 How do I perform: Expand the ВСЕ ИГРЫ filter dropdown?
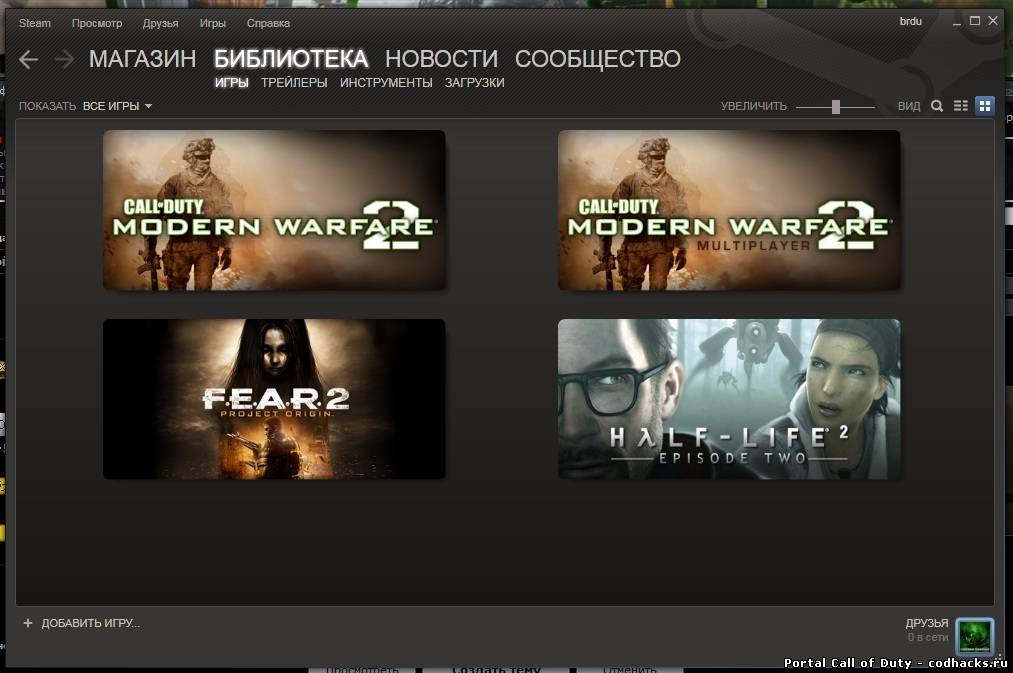117,106
